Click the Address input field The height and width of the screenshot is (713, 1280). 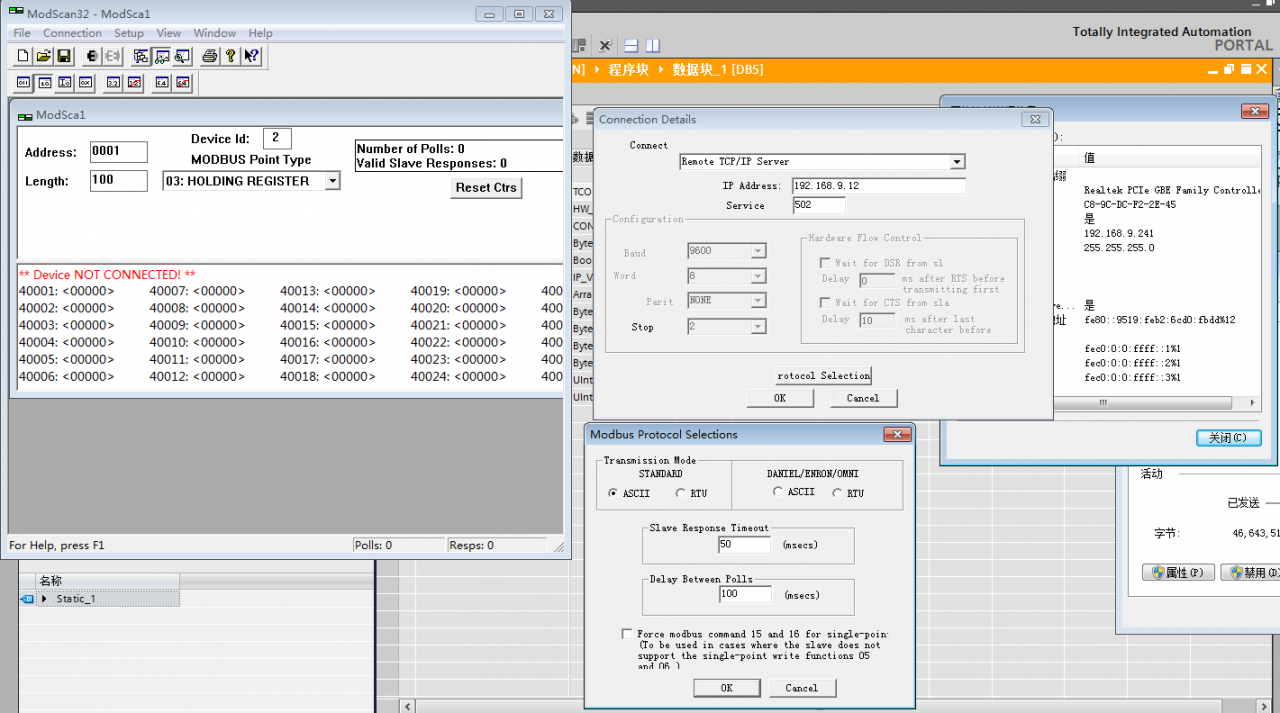click(x=119, y=152)
